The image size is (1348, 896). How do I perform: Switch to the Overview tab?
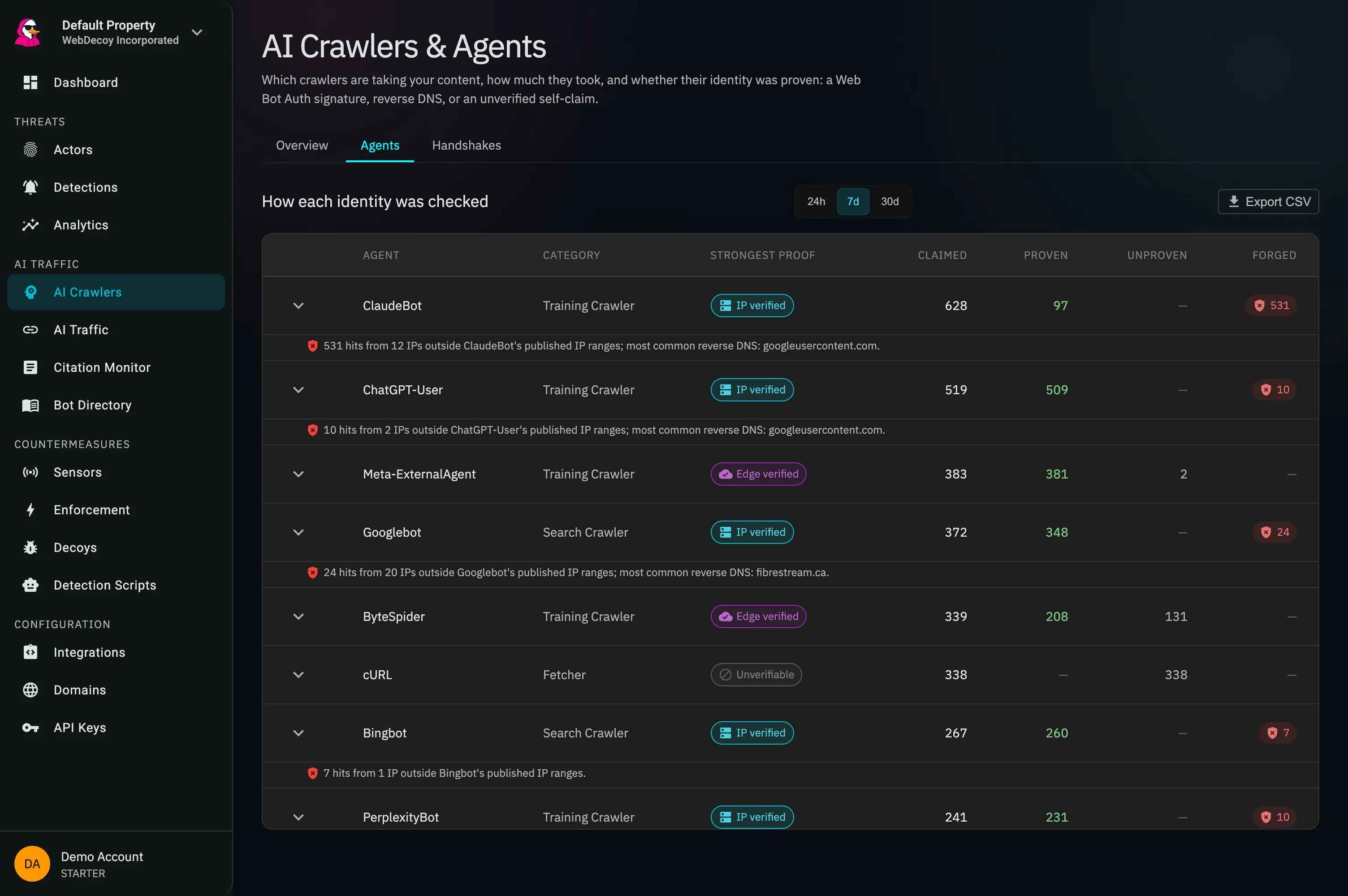click(x=302, y=145)
